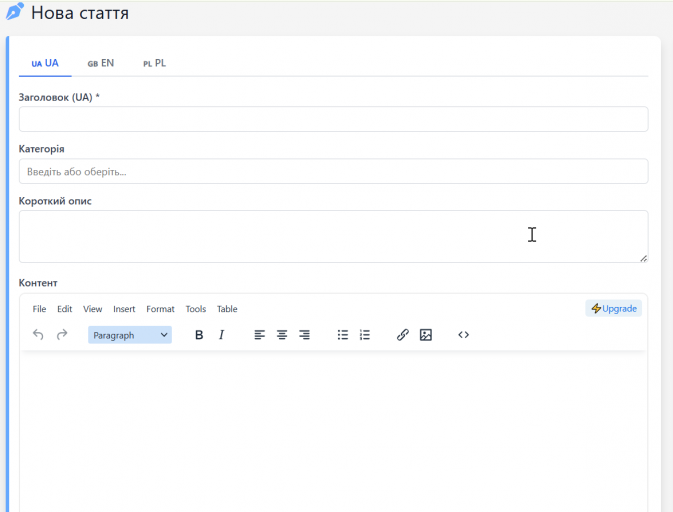Image resolution: width=673 pixels, height=512 pixels.
Task: Open the Edit menu in editor
Action: [64, 309]
